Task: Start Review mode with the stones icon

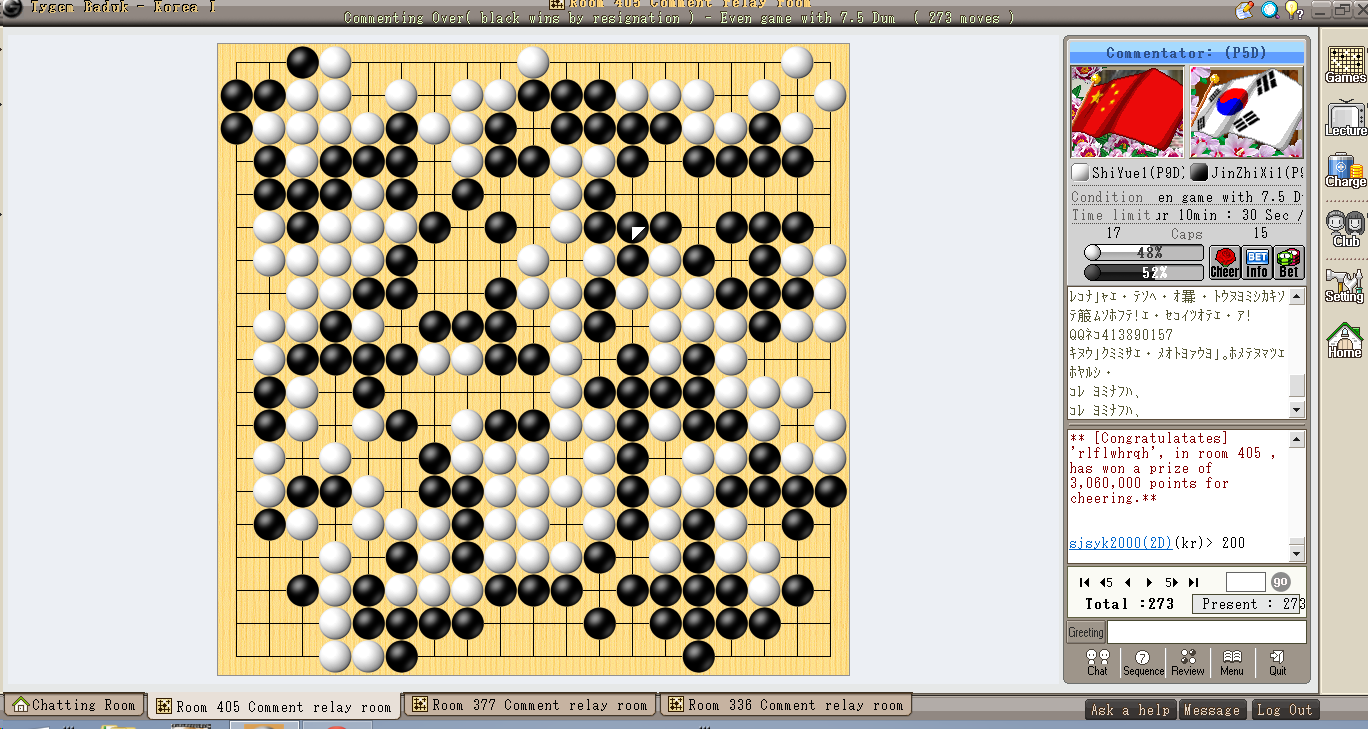Action: coord(1188,663)
